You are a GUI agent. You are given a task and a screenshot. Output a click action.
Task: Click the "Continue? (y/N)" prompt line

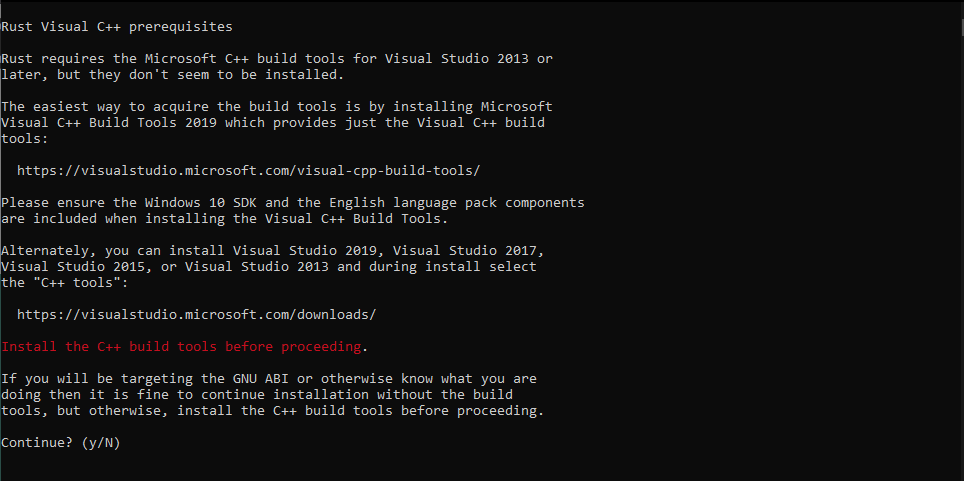61,442
